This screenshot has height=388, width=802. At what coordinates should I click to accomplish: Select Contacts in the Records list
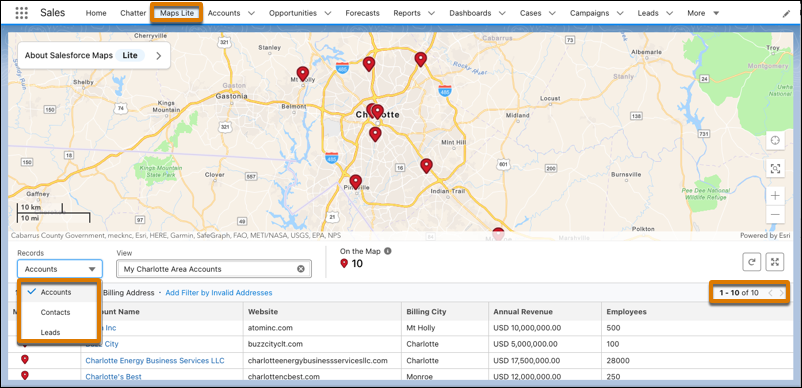56,312
